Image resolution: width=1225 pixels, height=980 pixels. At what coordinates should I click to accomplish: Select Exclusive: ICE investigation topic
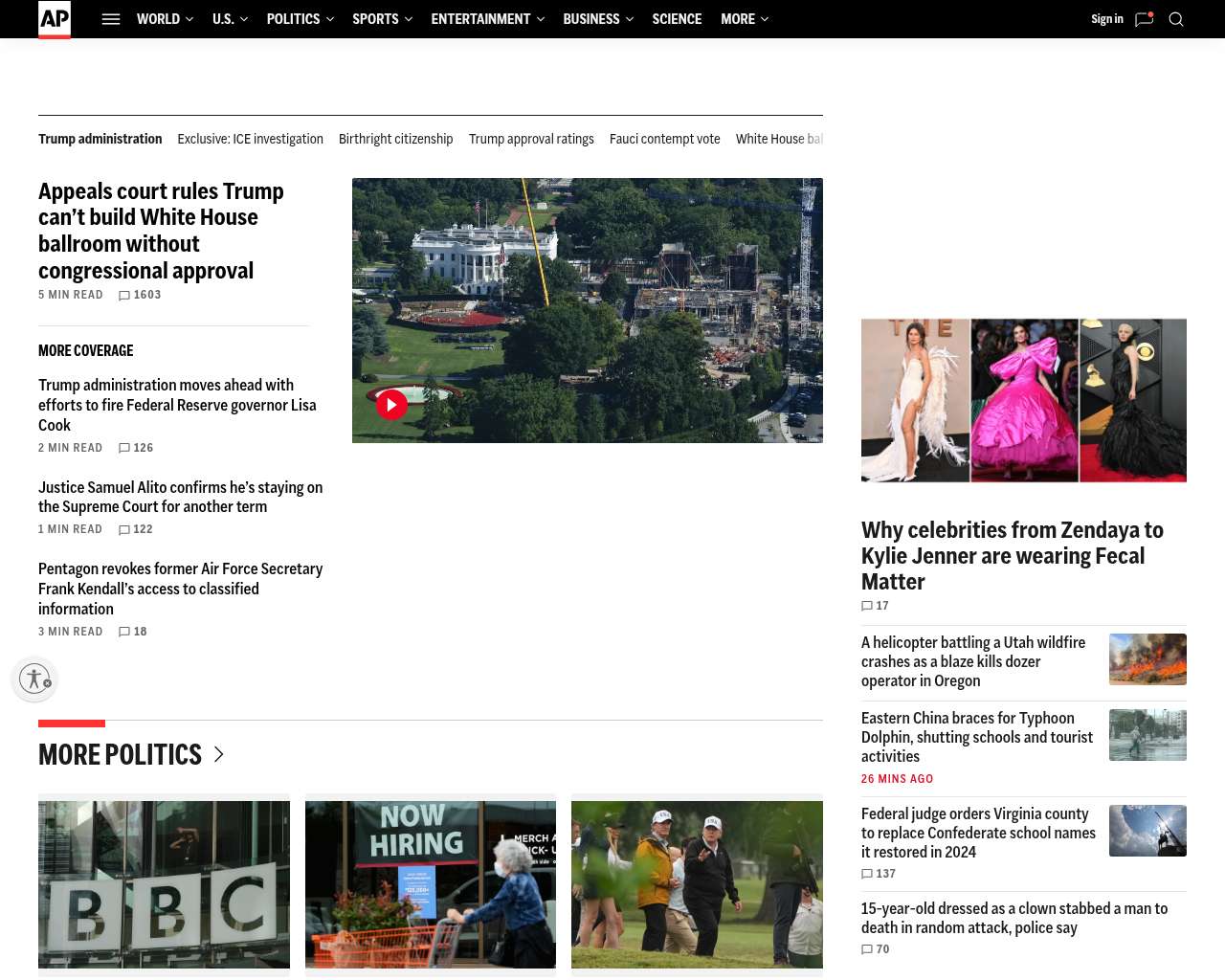point(251,139)
